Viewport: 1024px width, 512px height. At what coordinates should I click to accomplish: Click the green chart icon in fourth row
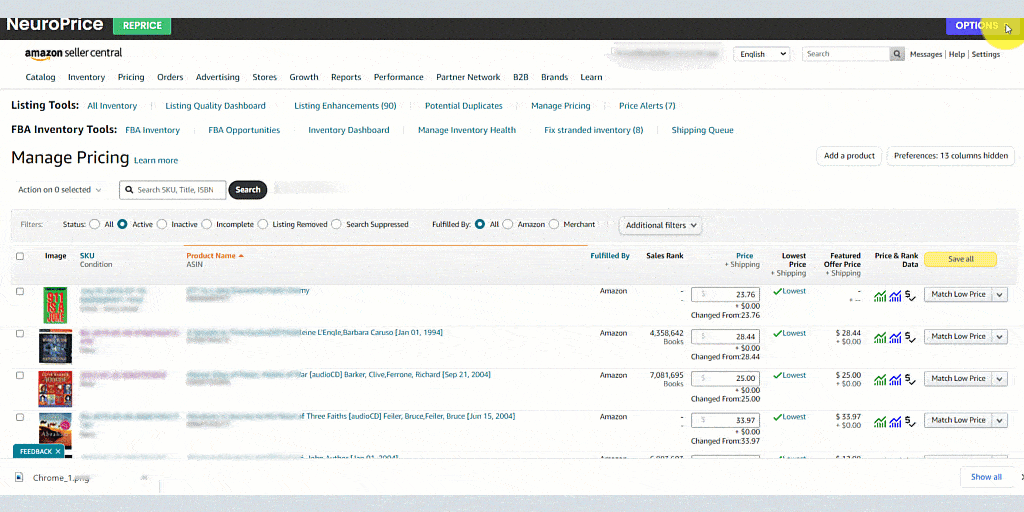click(880, 421)
